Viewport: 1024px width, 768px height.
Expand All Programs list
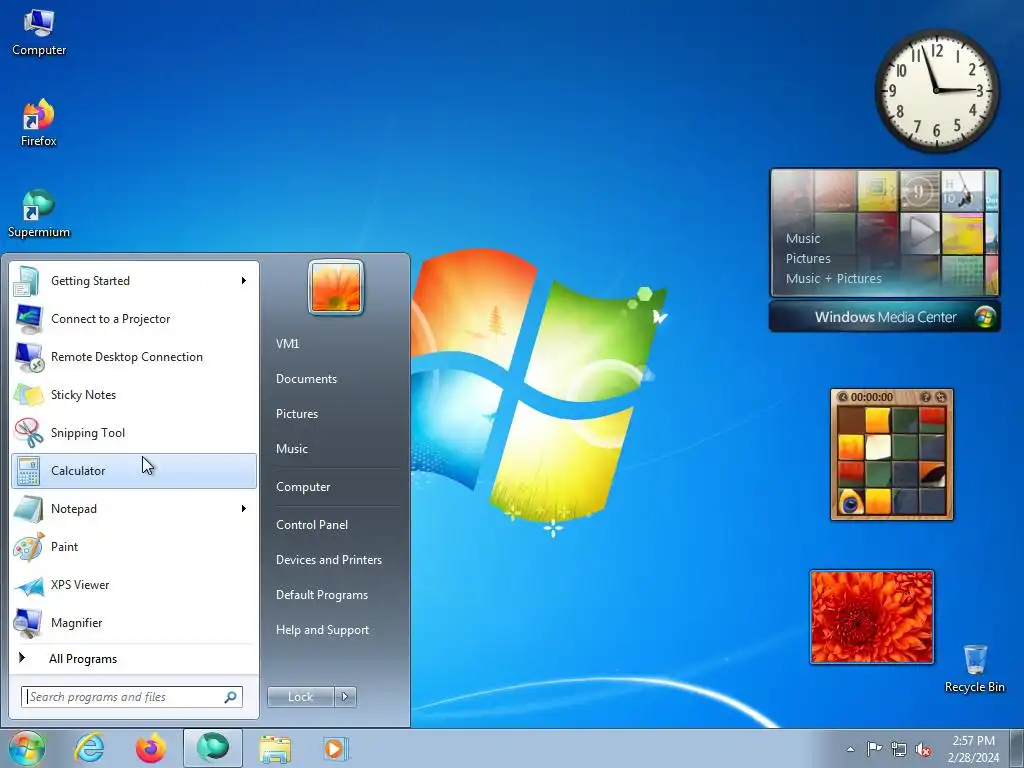pyautogui.click(x=82, y=659)
